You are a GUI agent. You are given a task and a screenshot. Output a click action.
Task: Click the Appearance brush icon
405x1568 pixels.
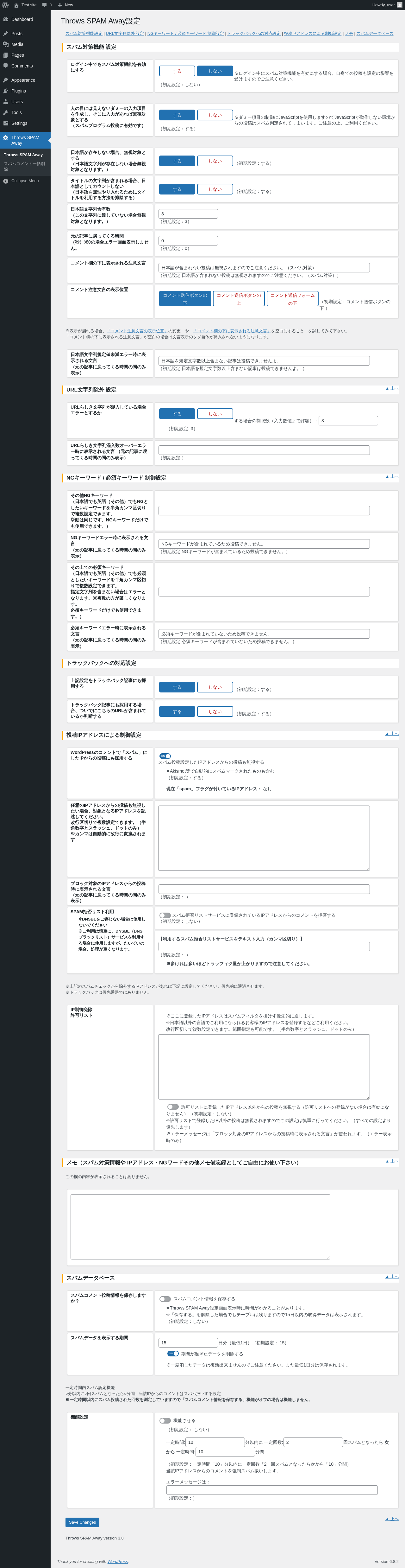pos(5,80)
